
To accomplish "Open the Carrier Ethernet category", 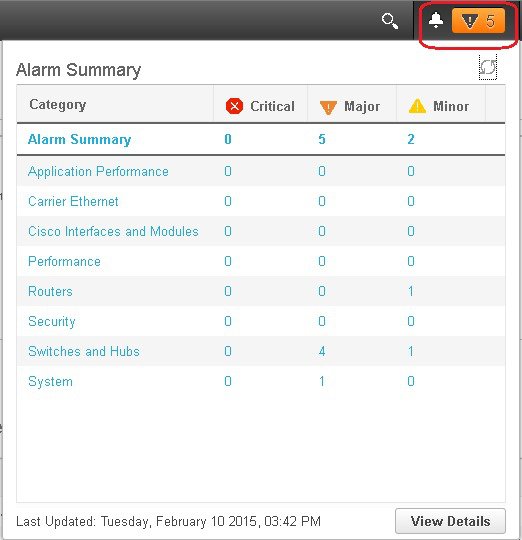I will click(73, 201).
